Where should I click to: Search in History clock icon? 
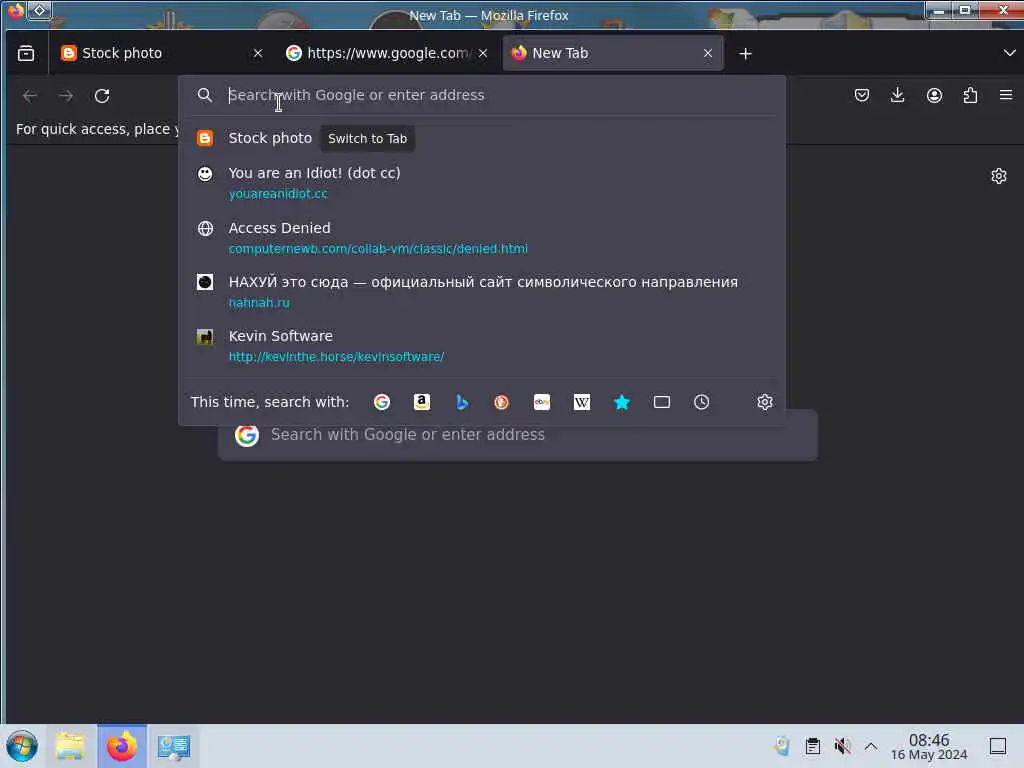(701, 402)
